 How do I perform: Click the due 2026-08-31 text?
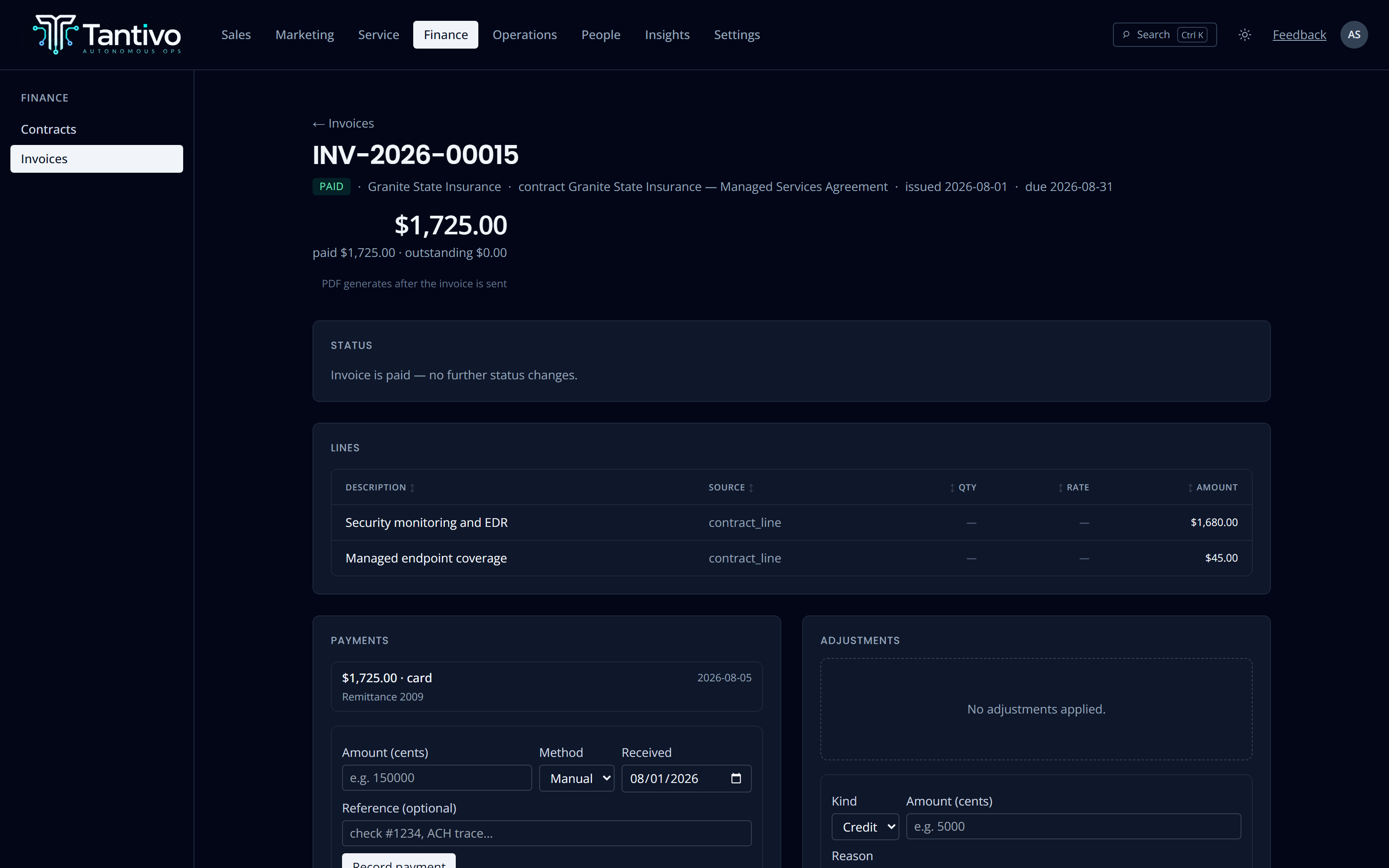[x=1069, y=187]
